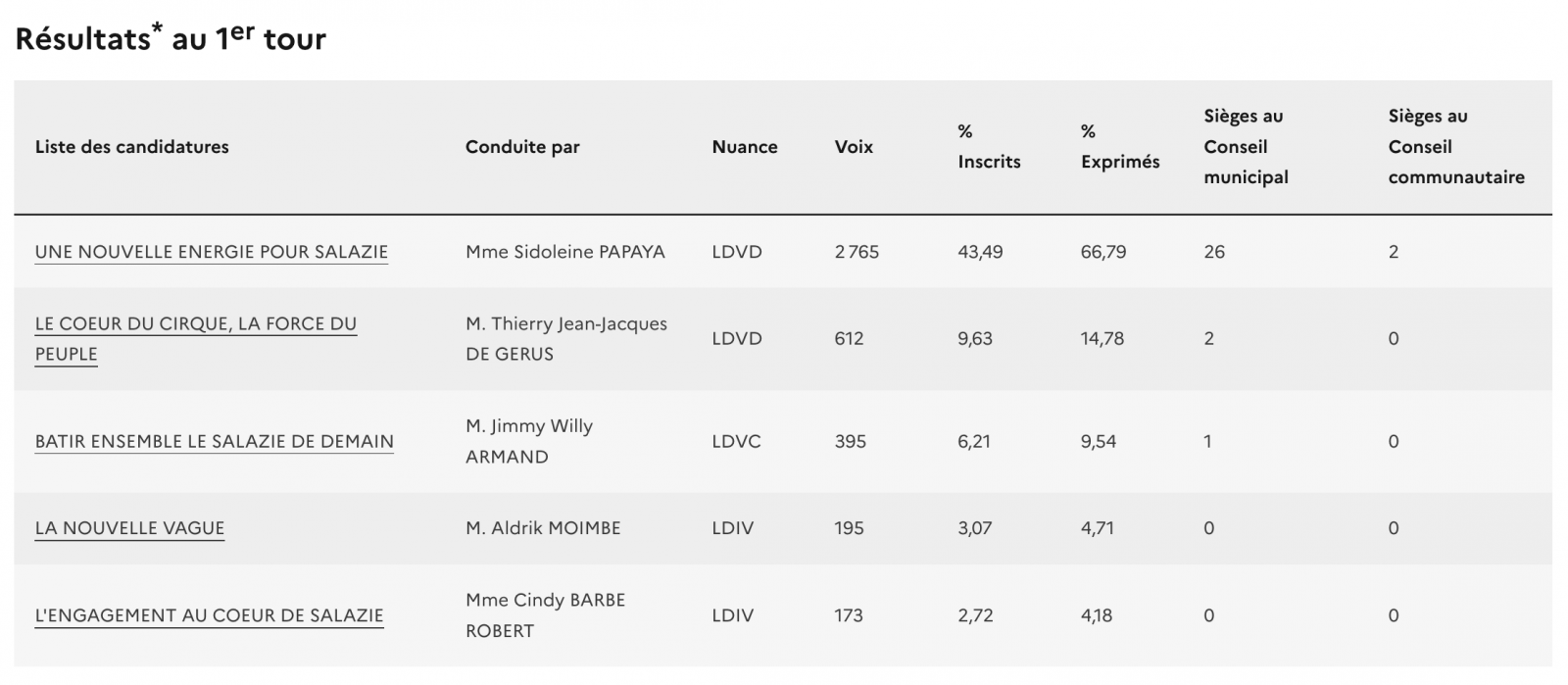The image size is (1568, 685).
Task: Follow the L'ENGAGEMENT AU COEUR DE SALAZIE link
Action: 209,615
